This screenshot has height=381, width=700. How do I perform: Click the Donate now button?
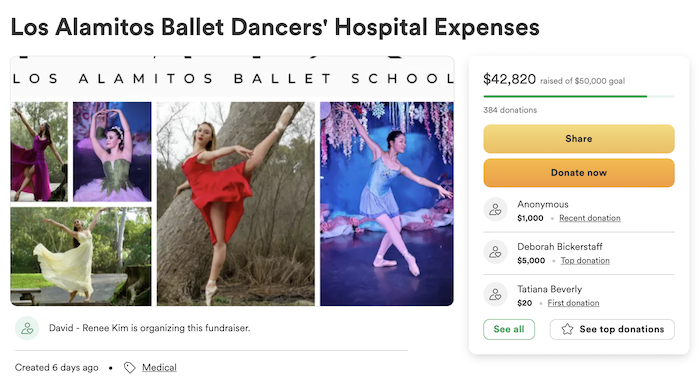tap(579, 173)
